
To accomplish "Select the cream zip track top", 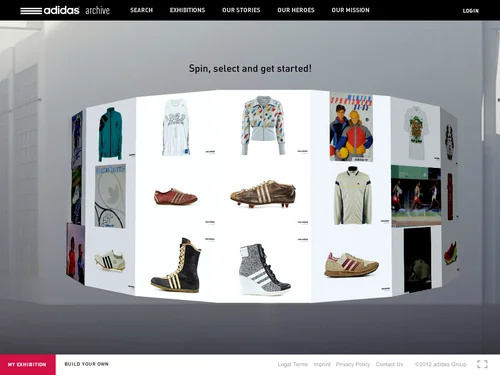I will [353, 196].
